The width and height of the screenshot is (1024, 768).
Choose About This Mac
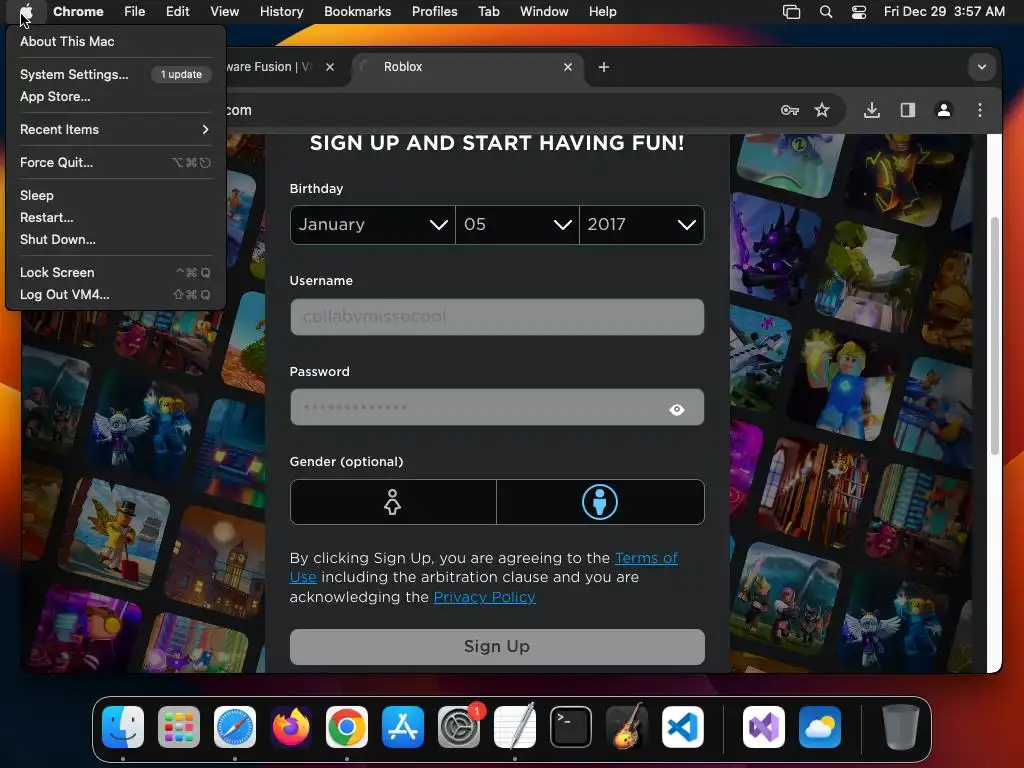[115, 41]
